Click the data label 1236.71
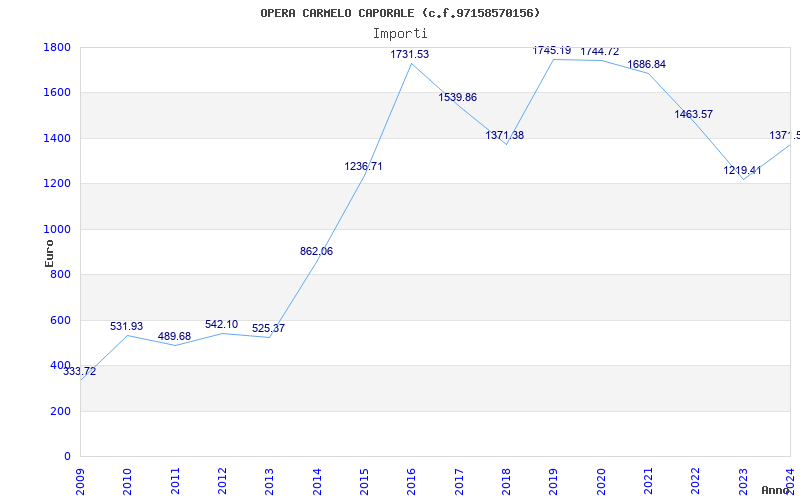This screenshot has height=500, width=800. tap(363, 166)
